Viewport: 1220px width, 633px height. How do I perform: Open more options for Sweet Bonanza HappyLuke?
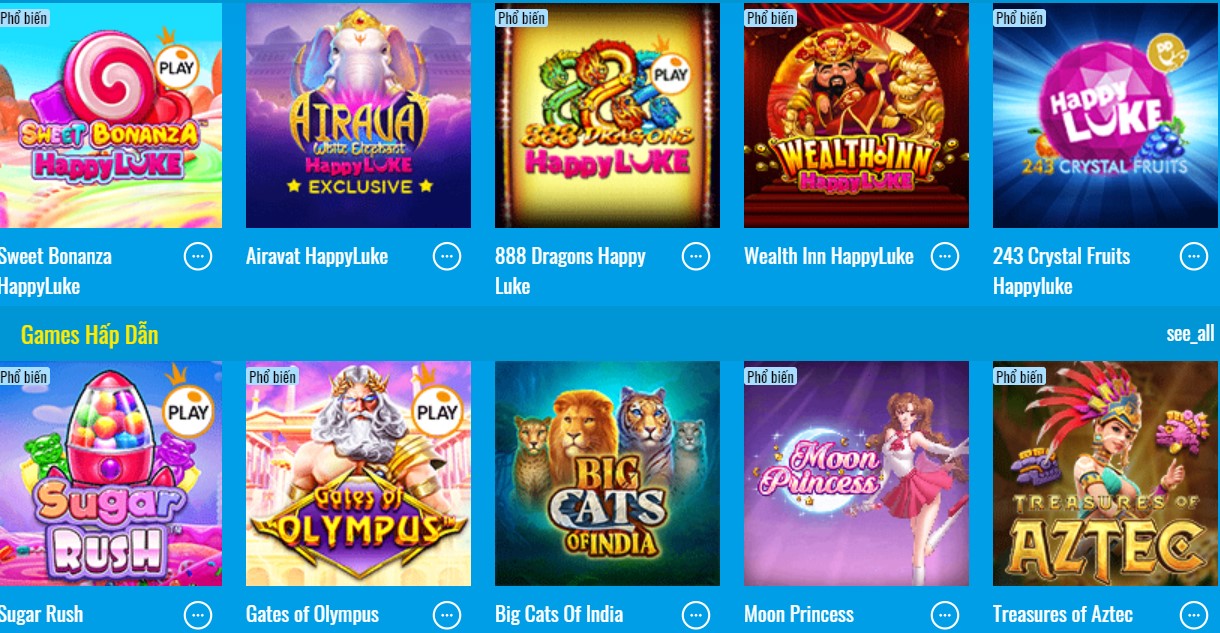point(198,257)
